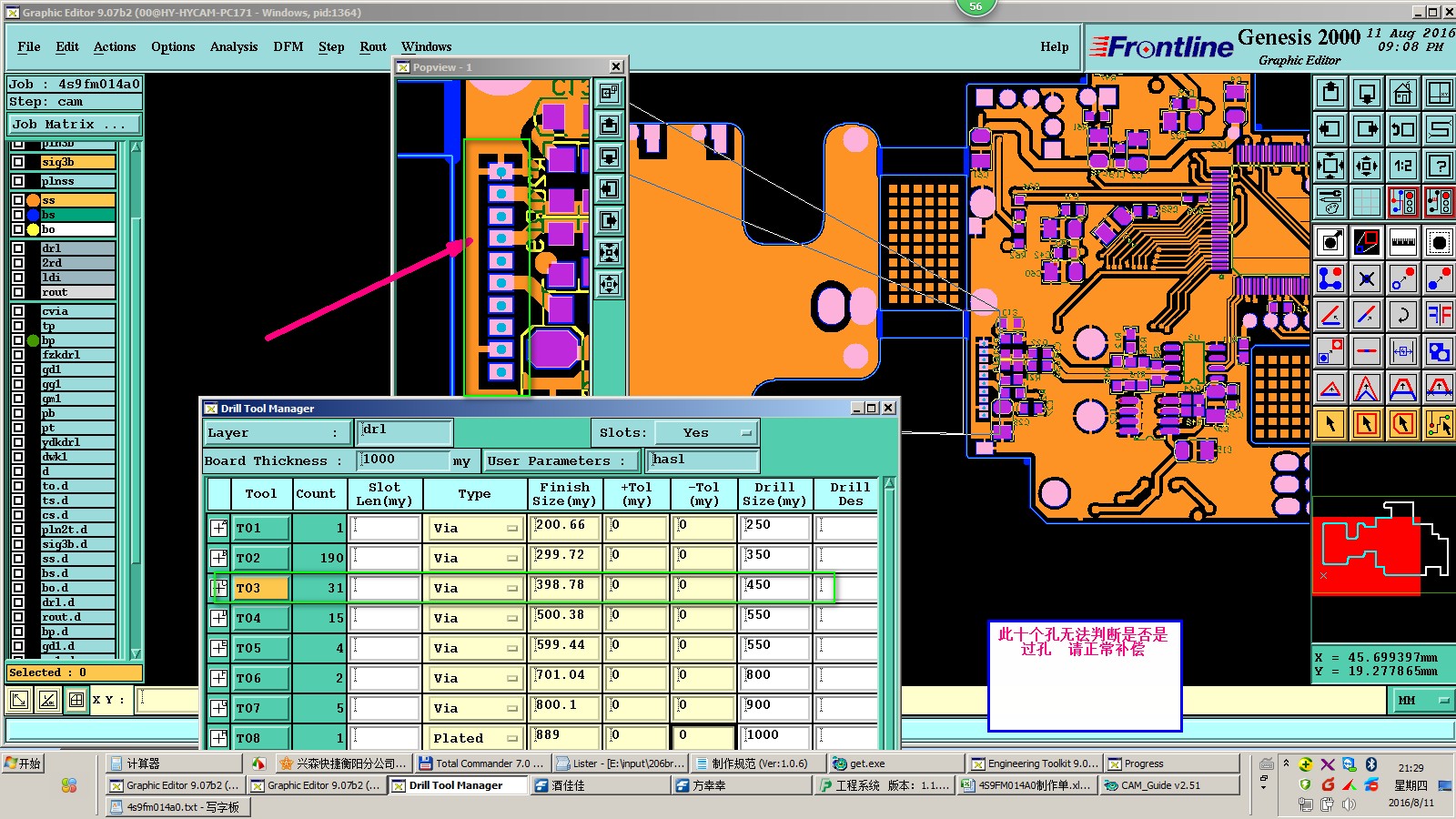The height and width of the screenshot is (819, 1456).
Task: Click the yellow bo layer color dot
Action: [x=33, y=229]
